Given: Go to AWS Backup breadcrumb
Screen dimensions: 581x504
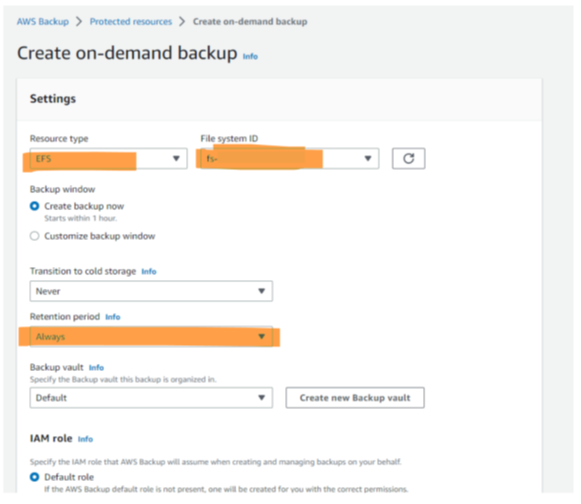Looking at the screenshot, I should coord(43,21).
